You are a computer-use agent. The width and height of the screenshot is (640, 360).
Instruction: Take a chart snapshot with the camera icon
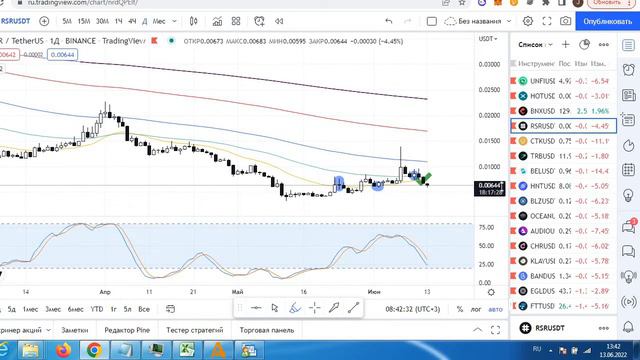[x=565, y=21]
